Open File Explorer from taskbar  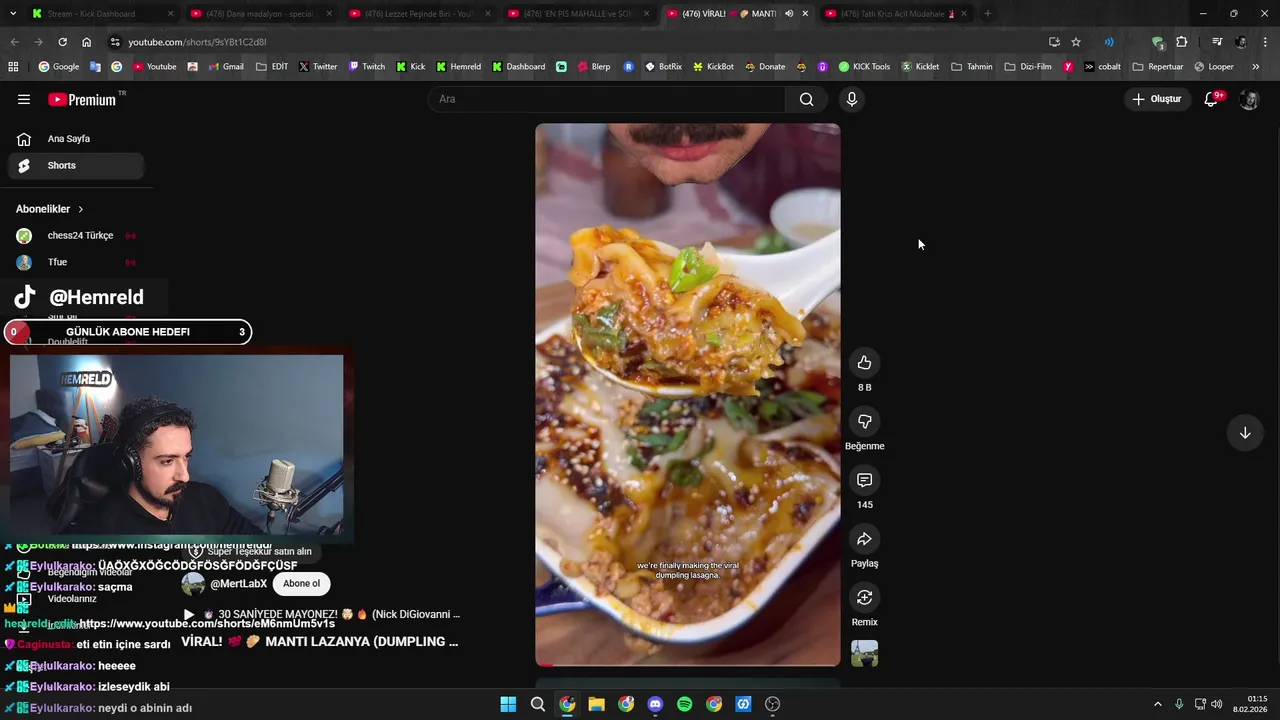click(x=596, y=704)
